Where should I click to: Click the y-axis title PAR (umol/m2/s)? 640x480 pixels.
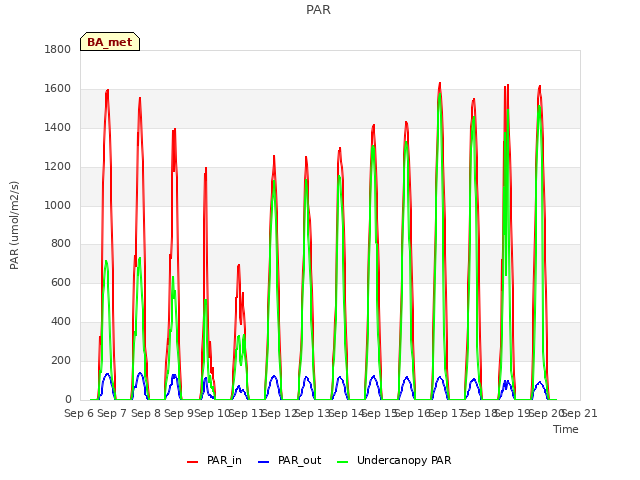click(x=14, y=225)
